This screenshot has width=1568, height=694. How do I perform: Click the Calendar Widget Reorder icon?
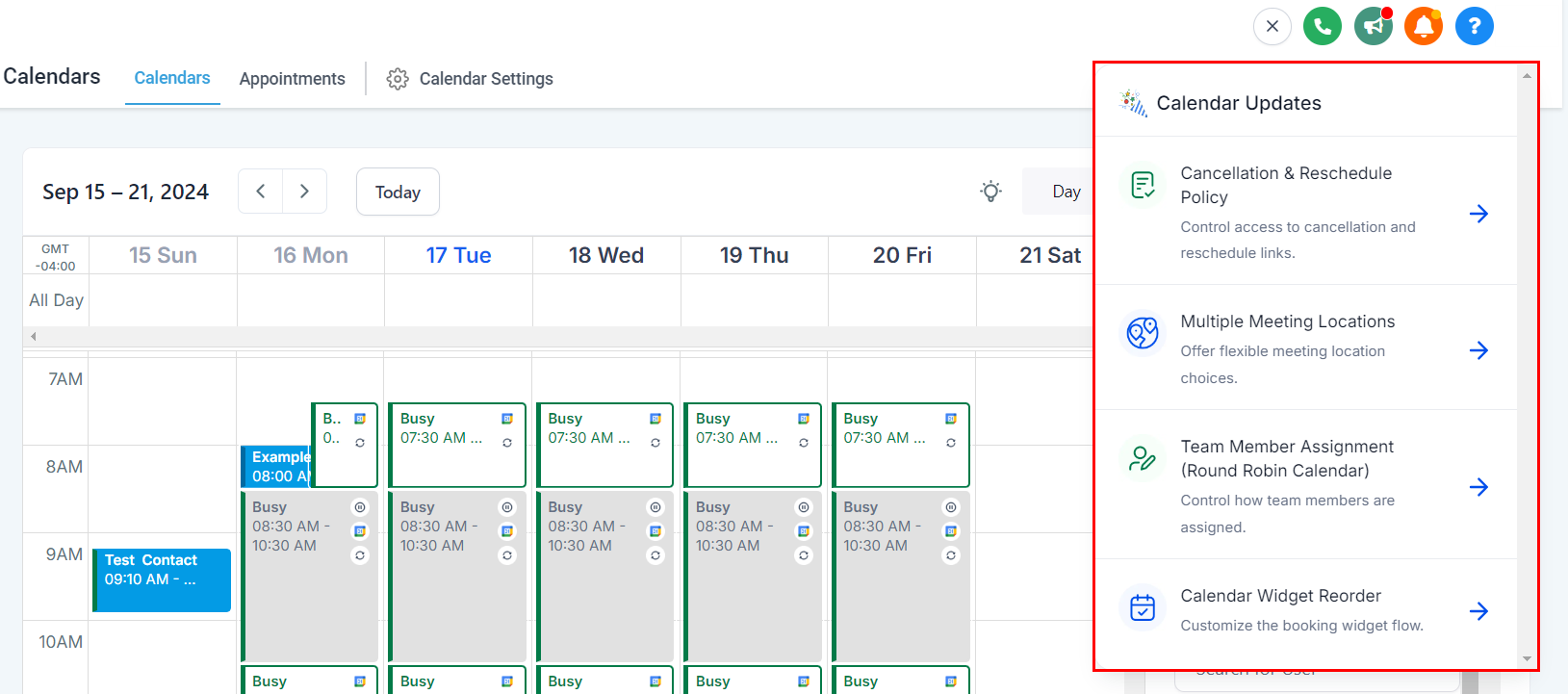click(x=1143, y=607)
